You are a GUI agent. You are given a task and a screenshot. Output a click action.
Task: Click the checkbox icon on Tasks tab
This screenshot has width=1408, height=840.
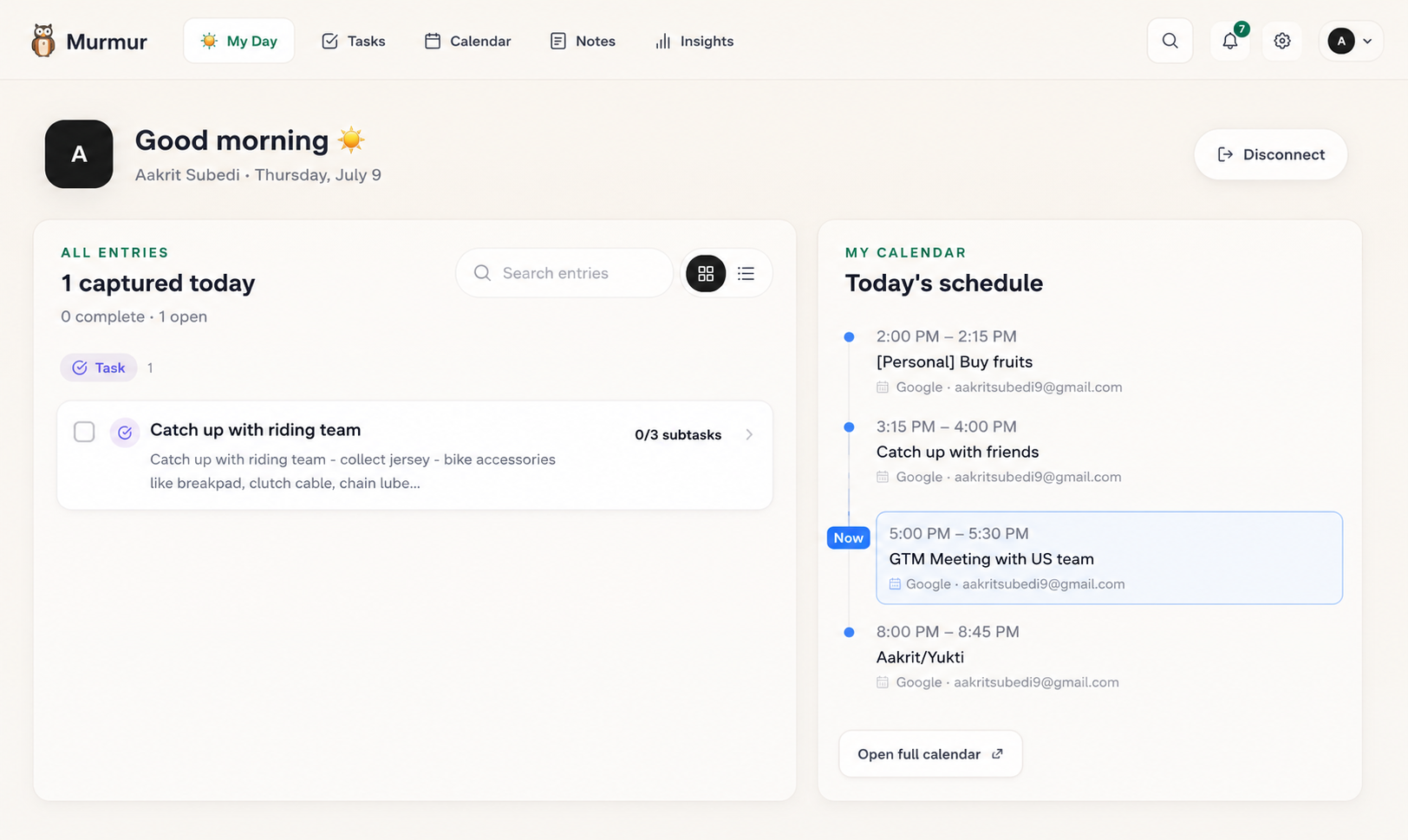tap(329, 41)
